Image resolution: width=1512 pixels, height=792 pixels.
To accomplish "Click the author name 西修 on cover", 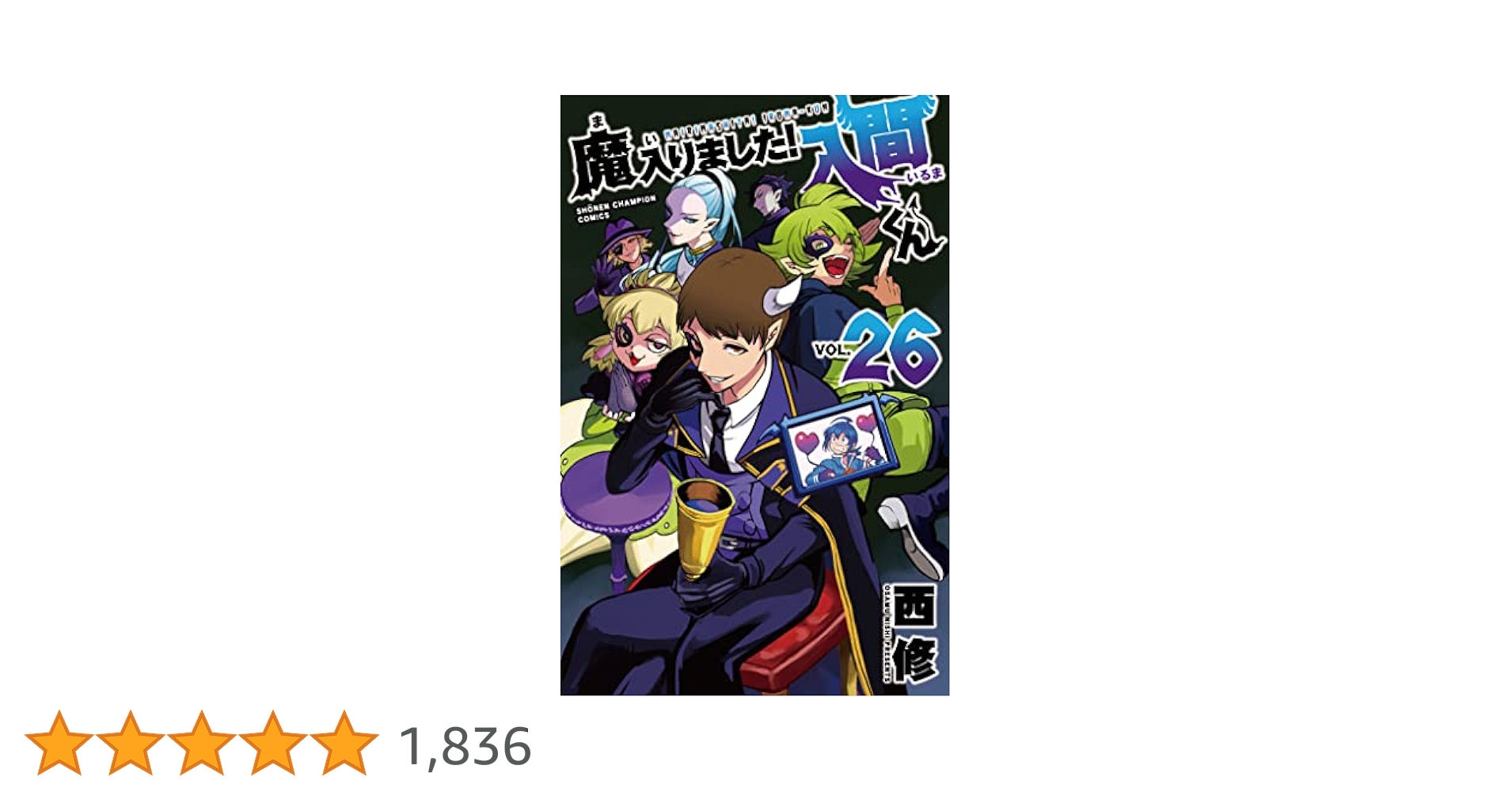I will tap(917, 634).
